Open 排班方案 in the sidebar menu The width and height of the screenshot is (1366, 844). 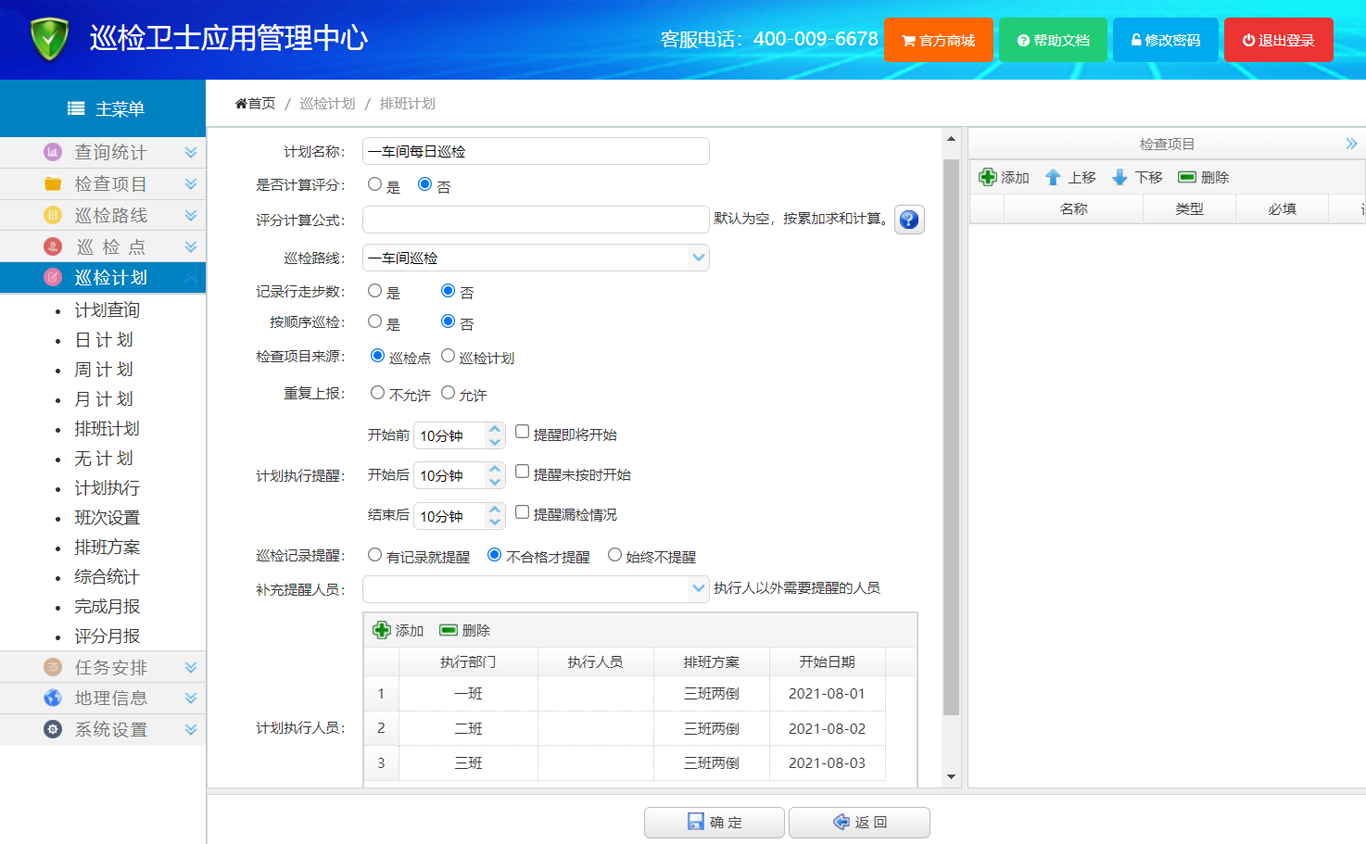click(x=107, y=547)
